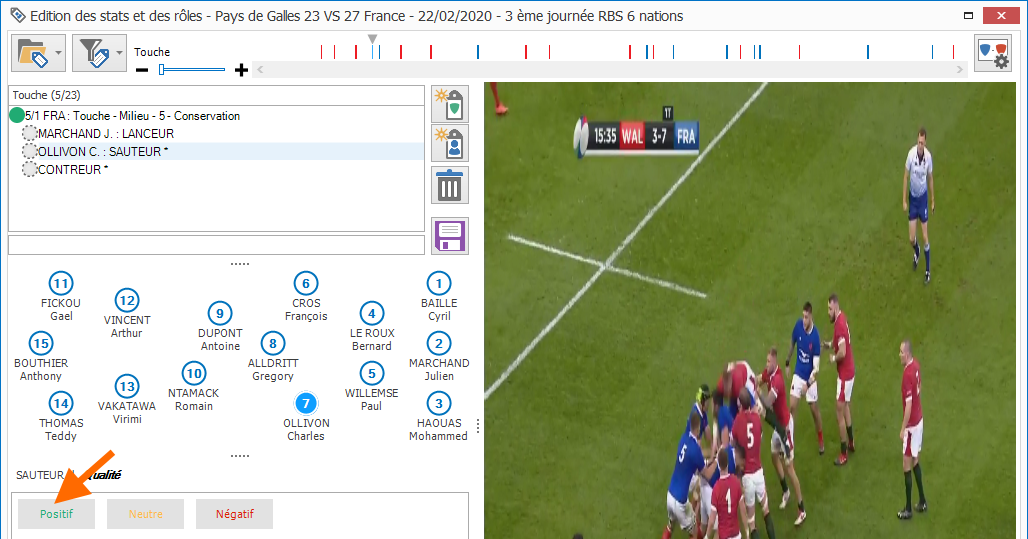The height and width of the screenshot is (539, 1028).
Task: Open the shields settings gear icon
Action: 992,53
